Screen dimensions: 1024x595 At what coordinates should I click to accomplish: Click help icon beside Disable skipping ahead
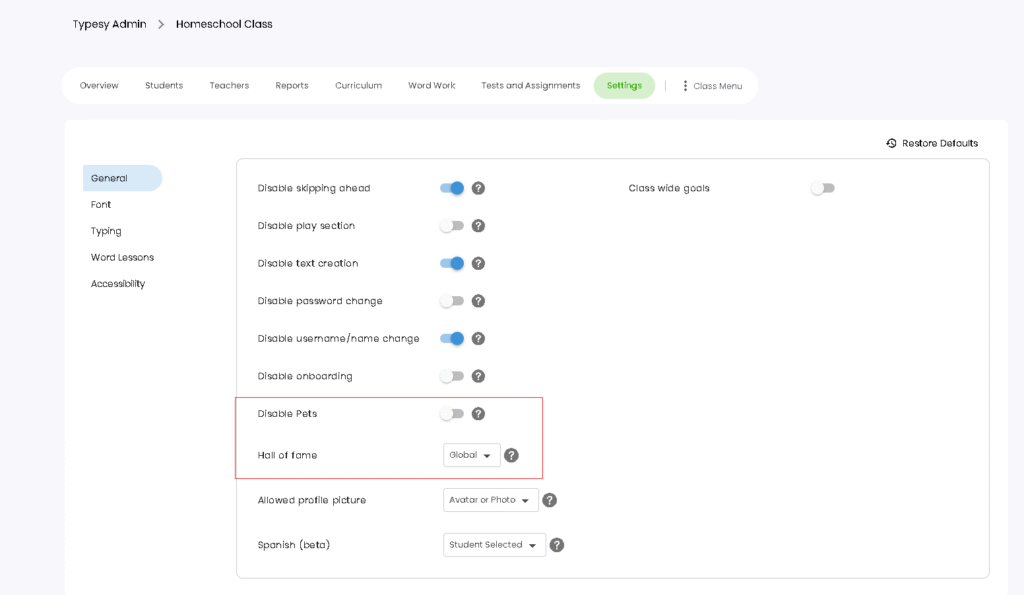[478, 188]
